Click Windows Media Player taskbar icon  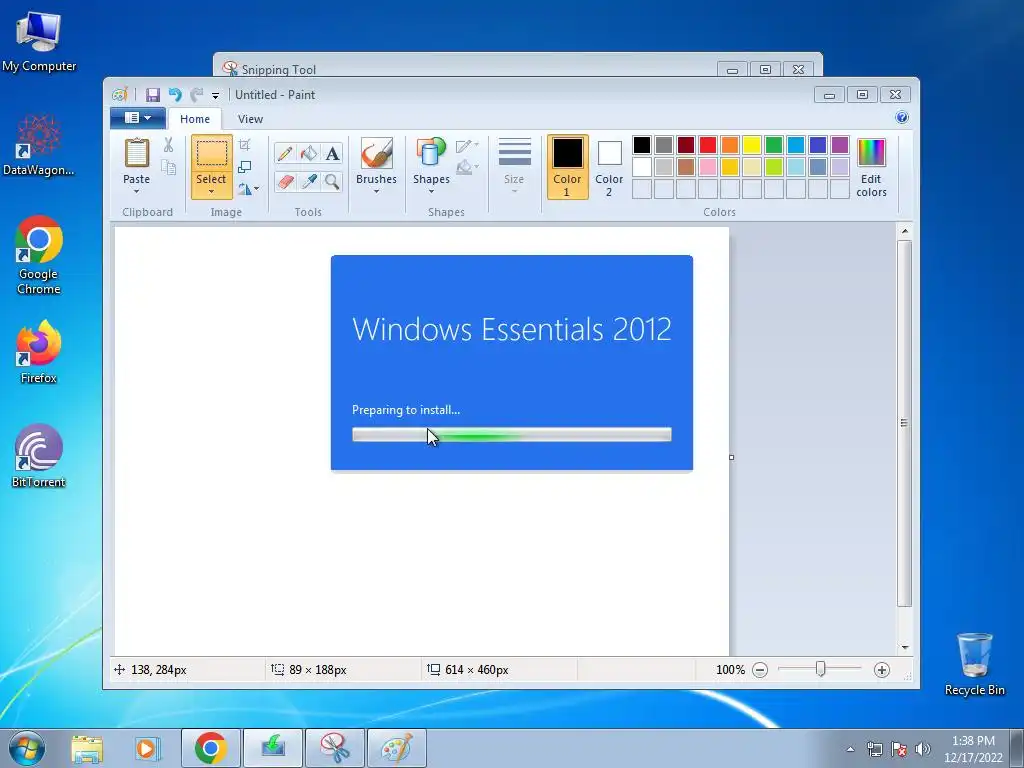click(148, 748)
